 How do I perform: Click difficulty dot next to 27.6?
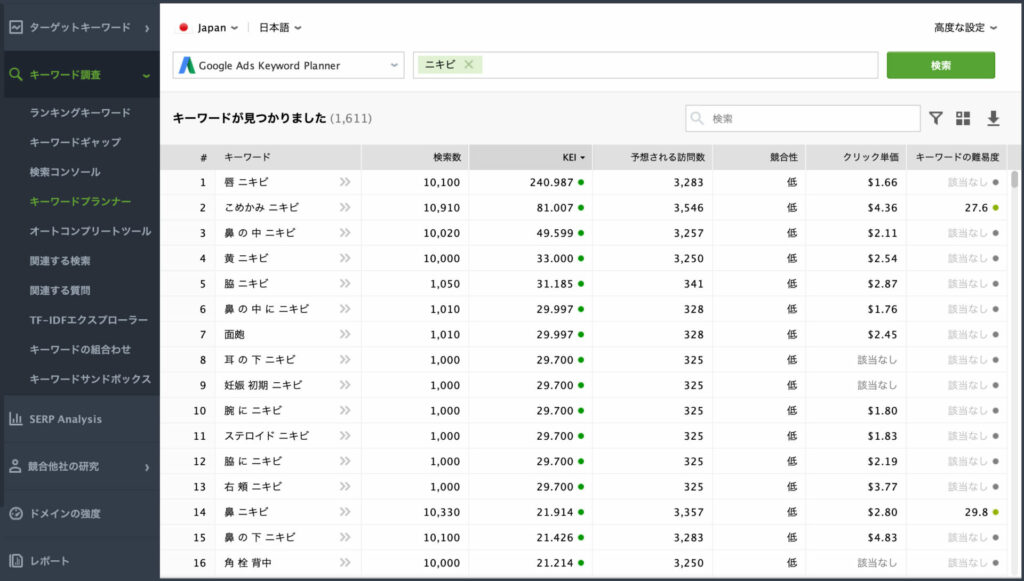(x=995, y=208)
